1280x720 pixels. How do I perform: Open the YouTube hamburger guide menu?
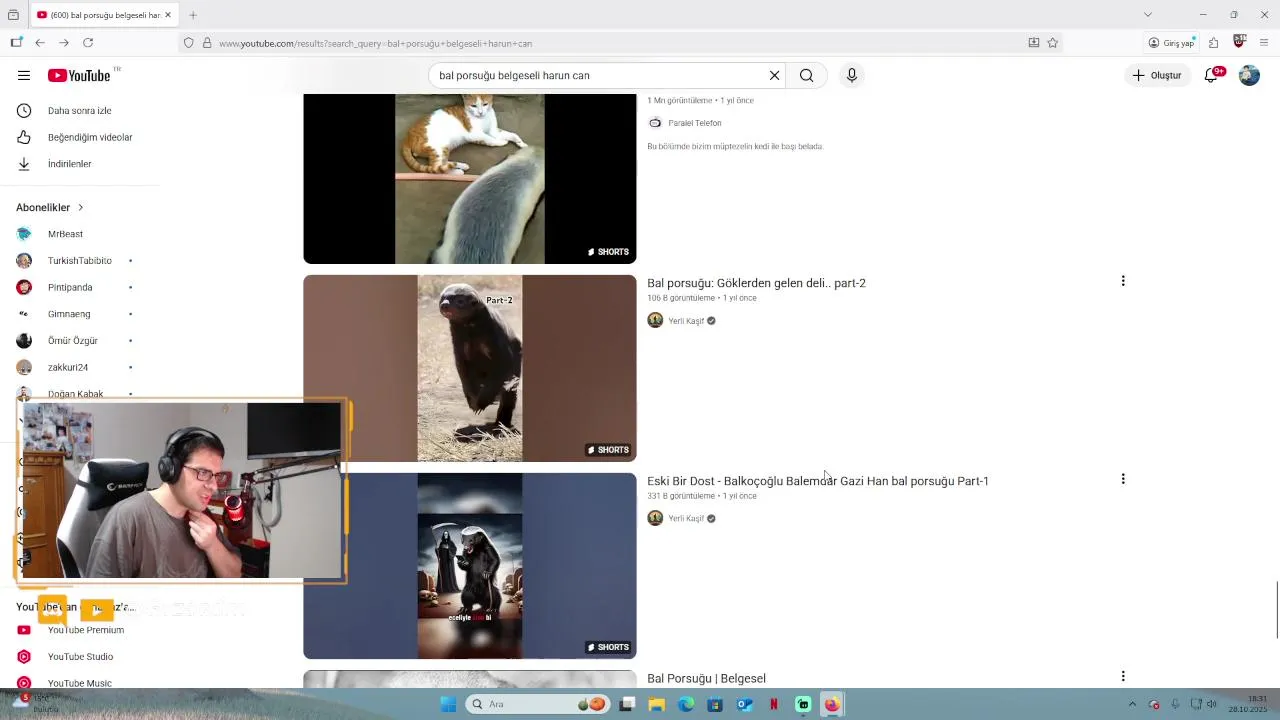[24, 75]
